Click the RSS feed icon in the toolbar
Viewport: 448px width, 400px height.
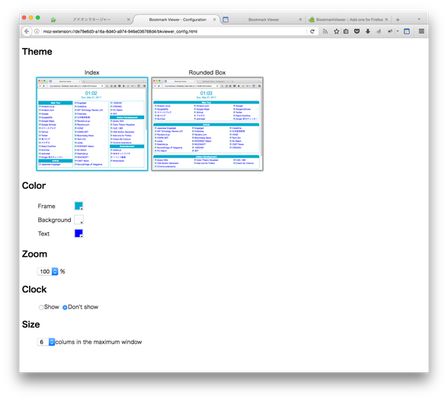[x=325, y=31]
